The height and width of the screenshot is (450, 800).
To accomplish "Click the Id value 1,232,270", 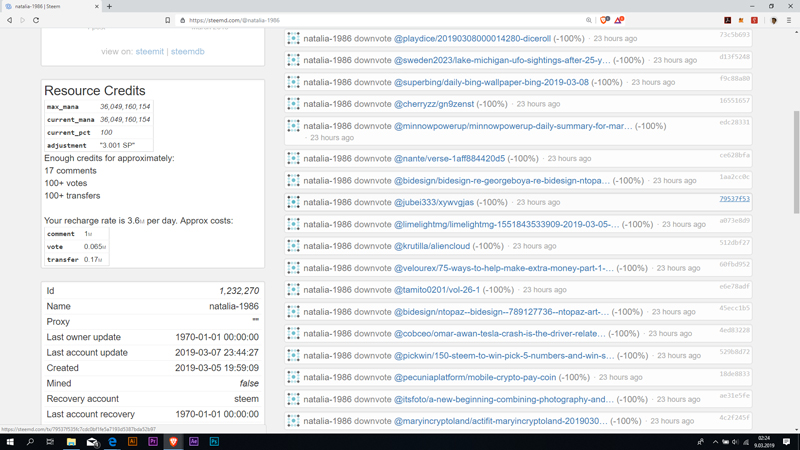I will [239, 291].
